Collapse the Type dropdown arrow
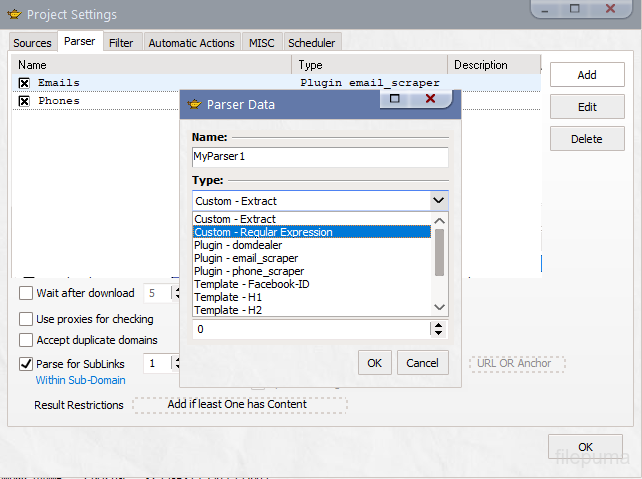Screen dimensions: 642x479 click(x=438, y=200)
